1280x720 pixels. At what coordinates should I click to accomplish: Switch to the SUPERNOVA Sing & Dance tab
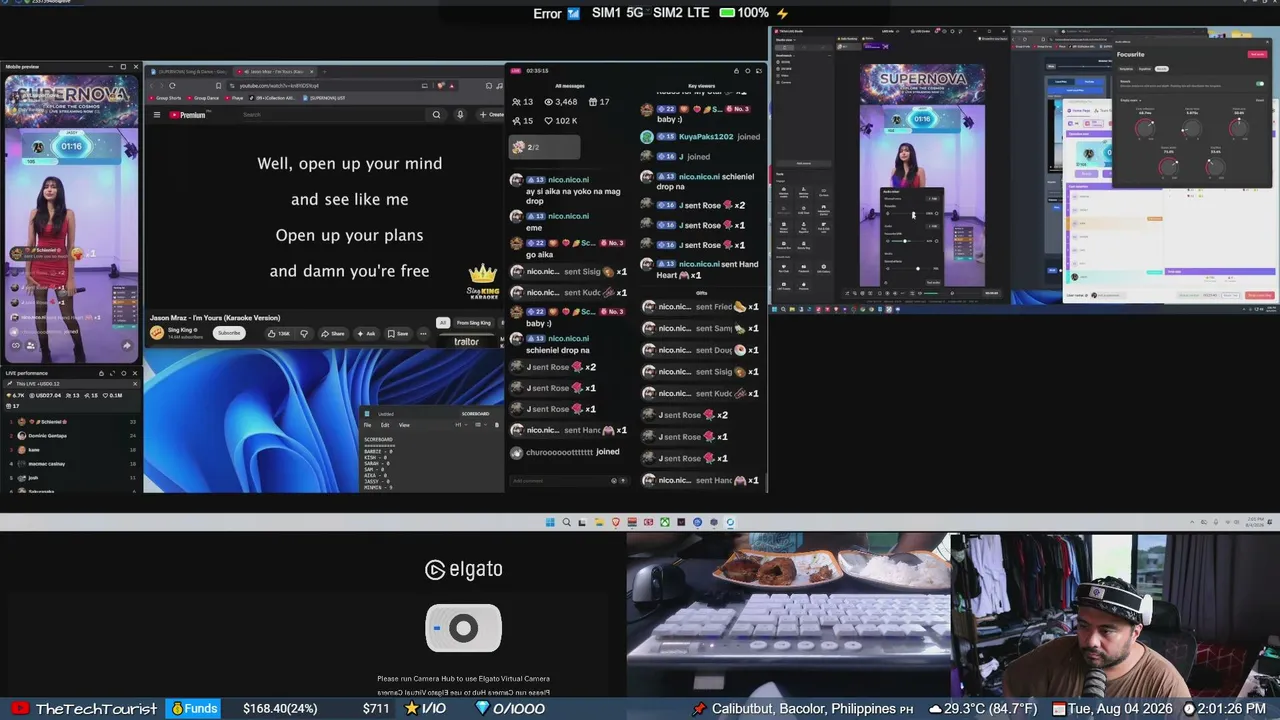192,71
